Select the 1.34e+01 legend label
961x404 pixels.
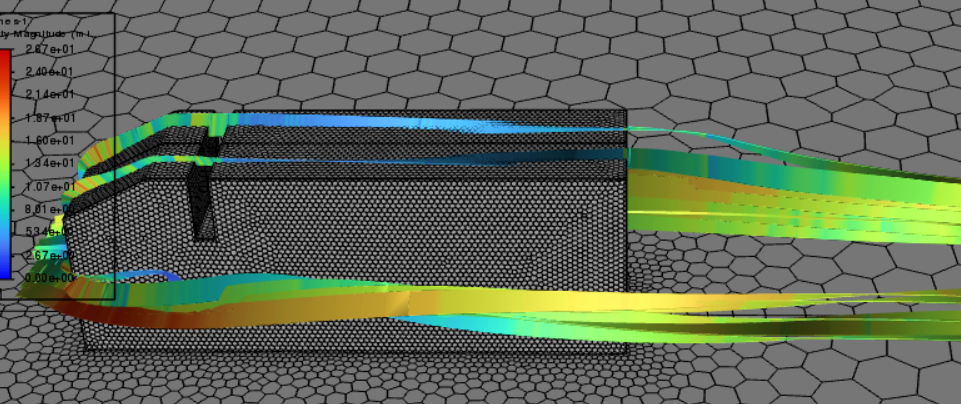50,163
